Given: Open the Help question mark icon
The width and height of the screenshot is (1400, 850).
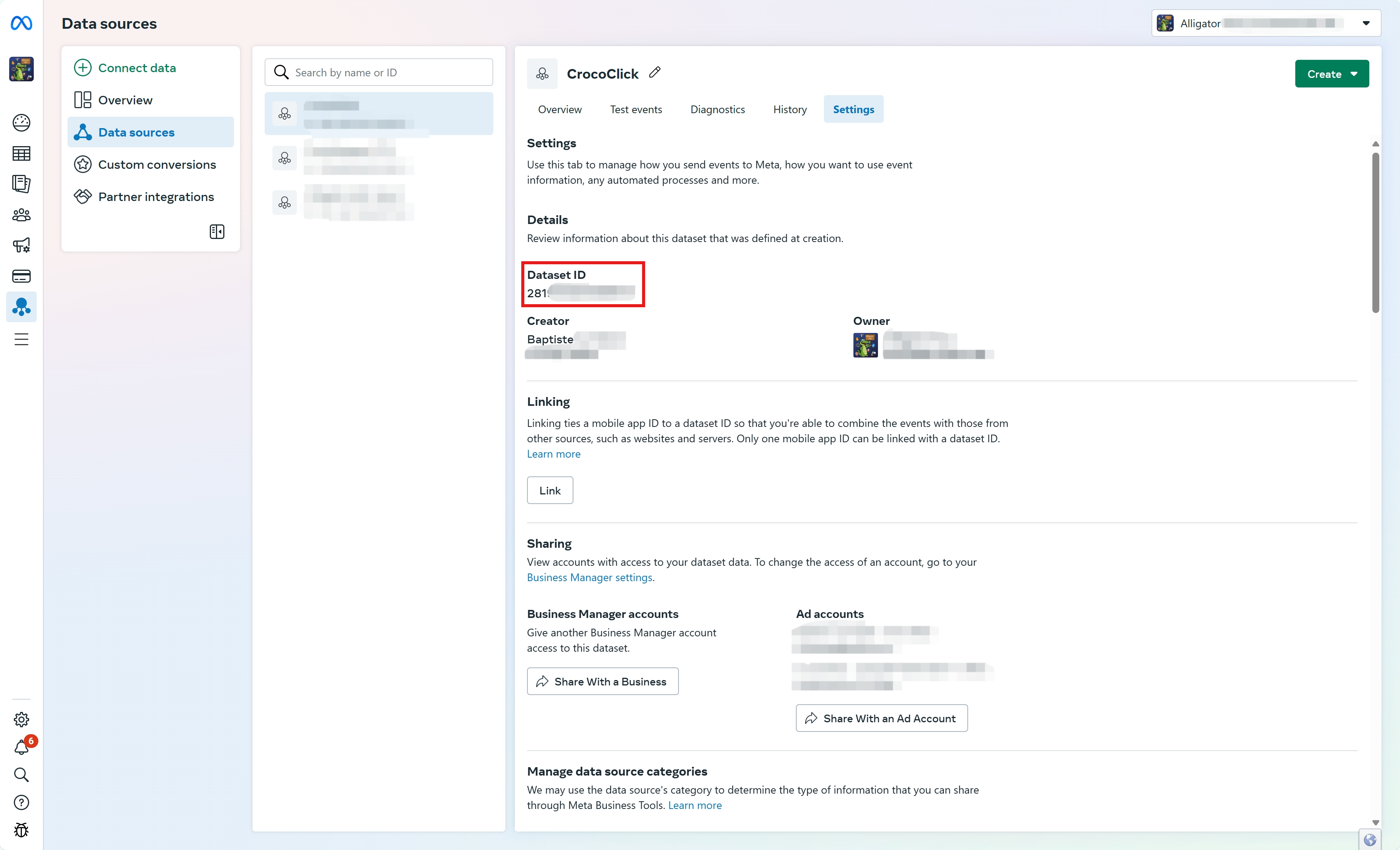Looking at the screenshot, I should click(x=21, y=802).
